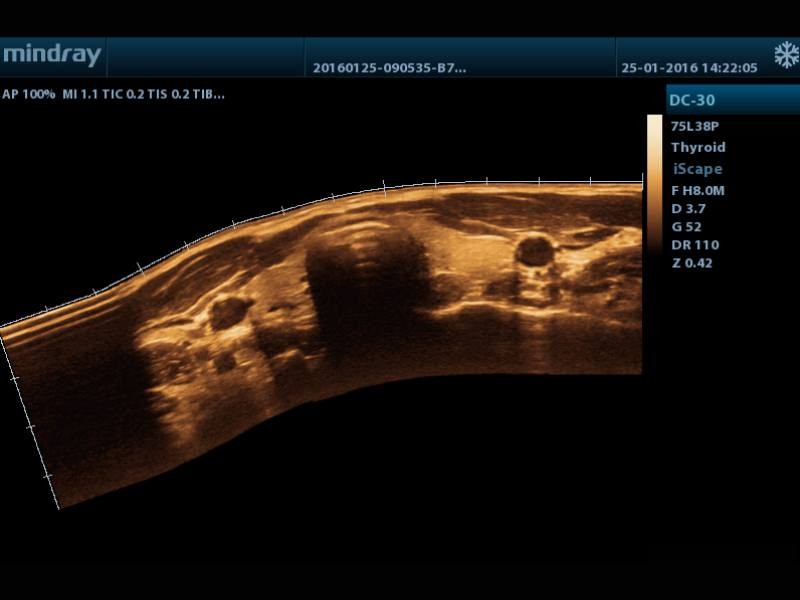This screenshot has width=800, height=600.
Task: Click the date and time display
Action: 689,69
